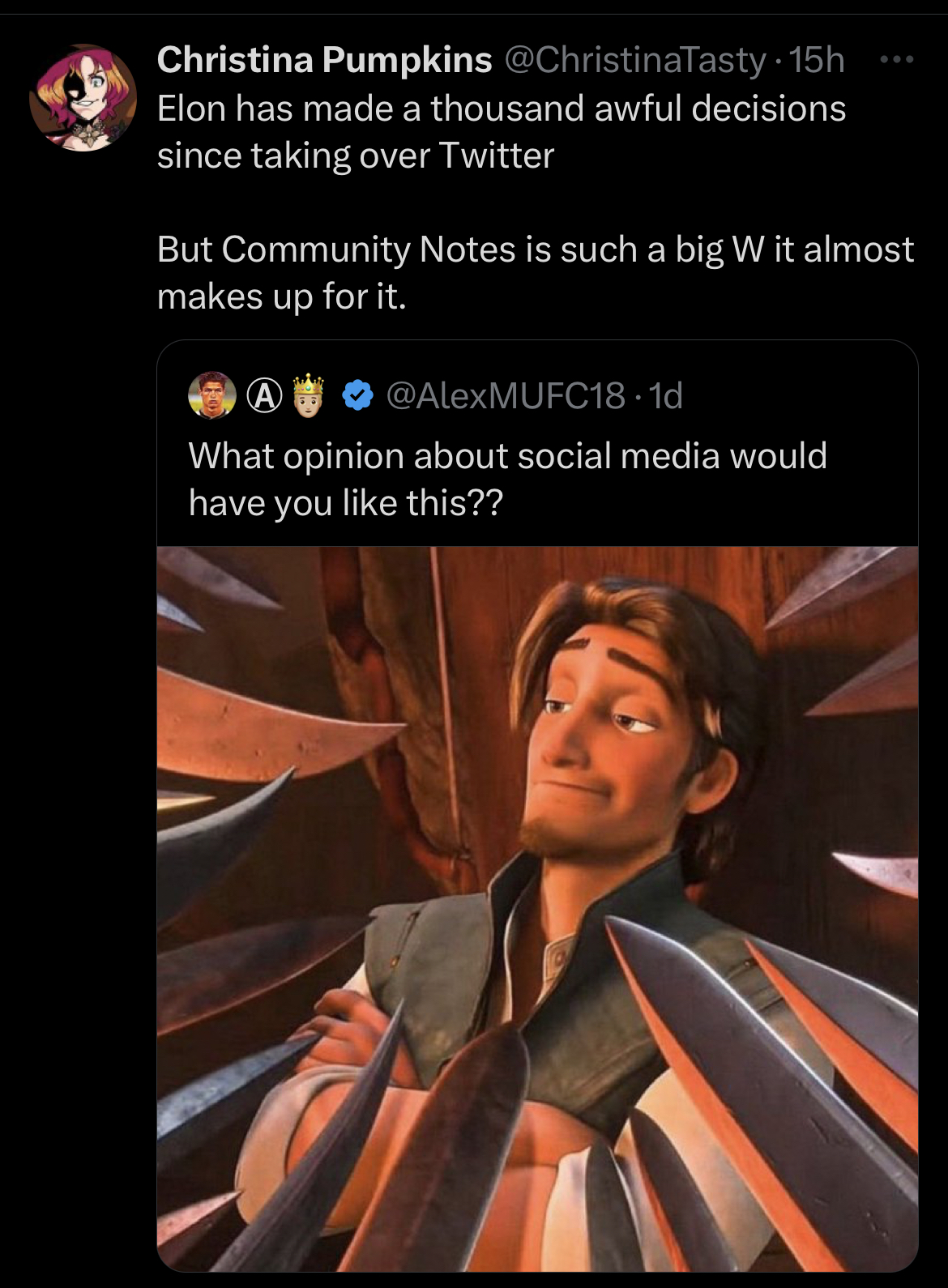View the Flynn Rider swords meme image
The image size is (948, 1288).
pyautogui.click(x=537, y=908)
